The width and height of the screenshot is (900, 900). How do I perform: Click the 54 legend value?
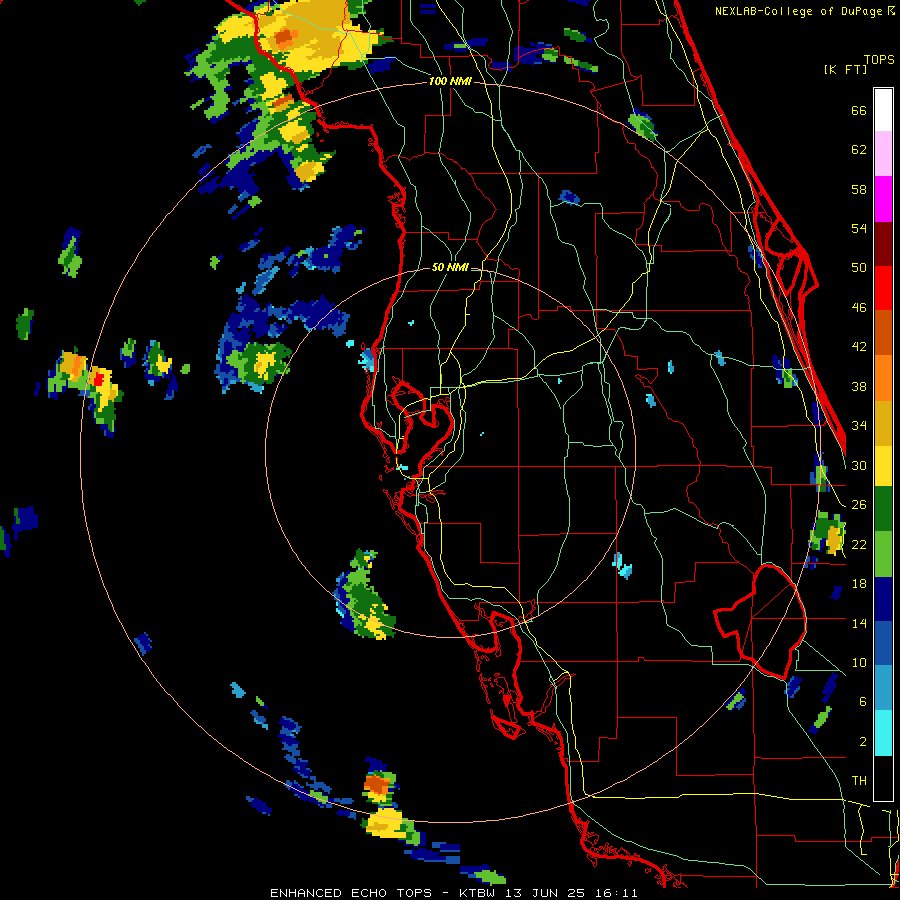(859, 228)
